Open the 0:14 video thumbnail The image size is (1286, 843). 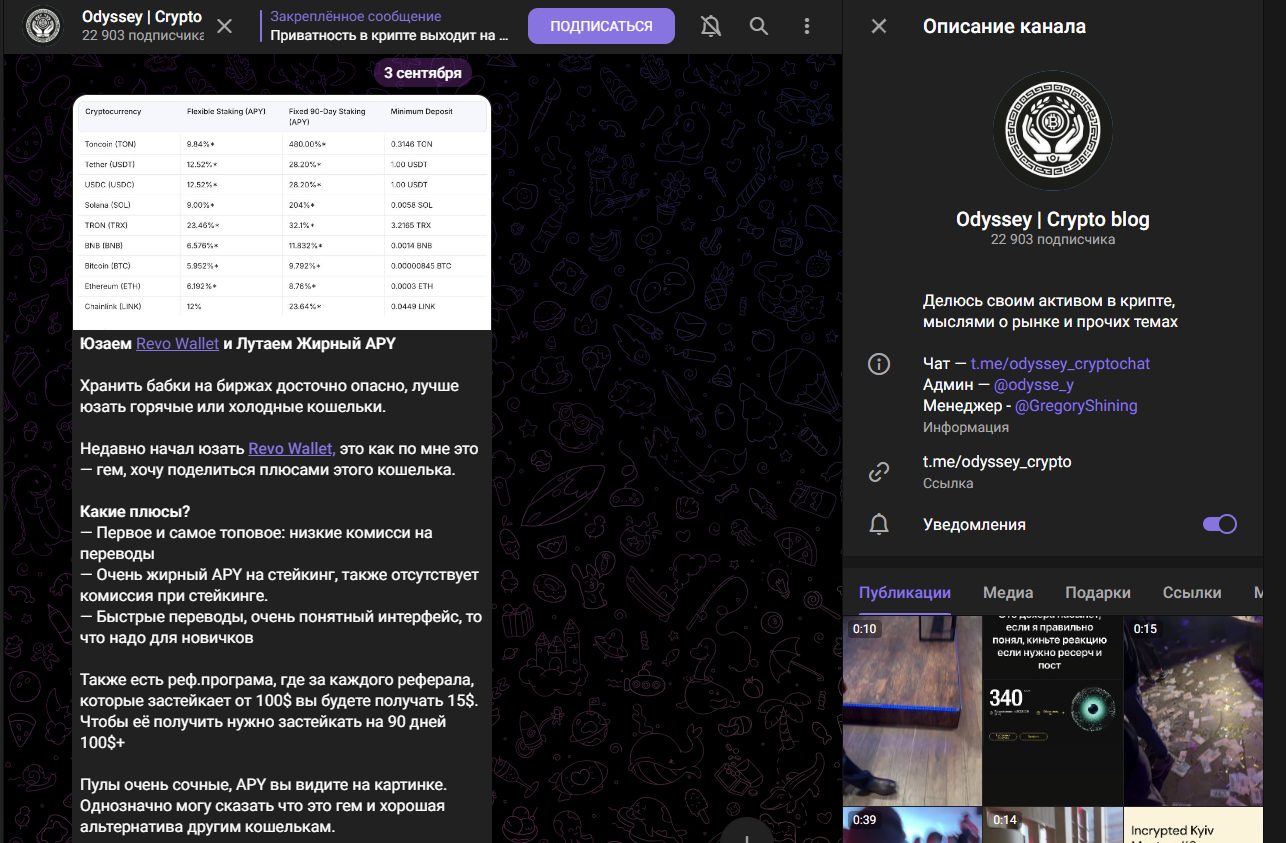tap(1053, 825)
